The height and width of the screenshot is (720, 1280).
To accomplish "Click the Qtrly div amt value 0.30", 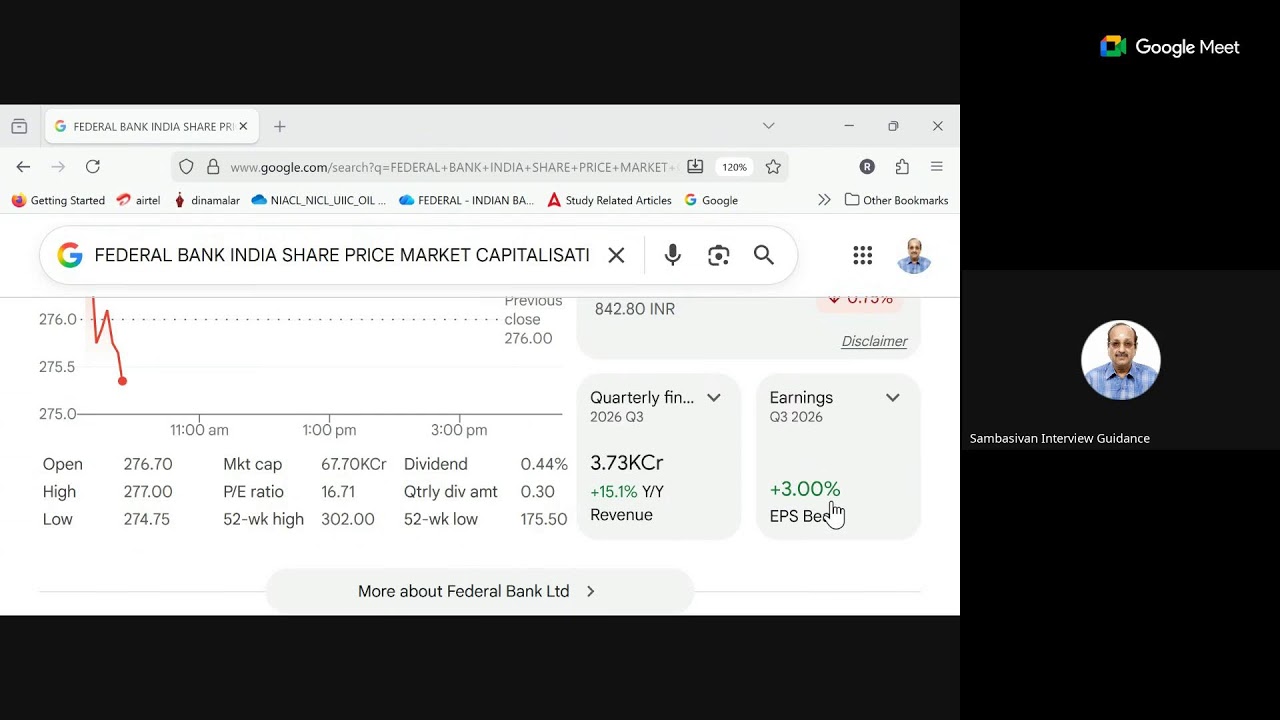I will pyautogui.click(x=537, y=492).
